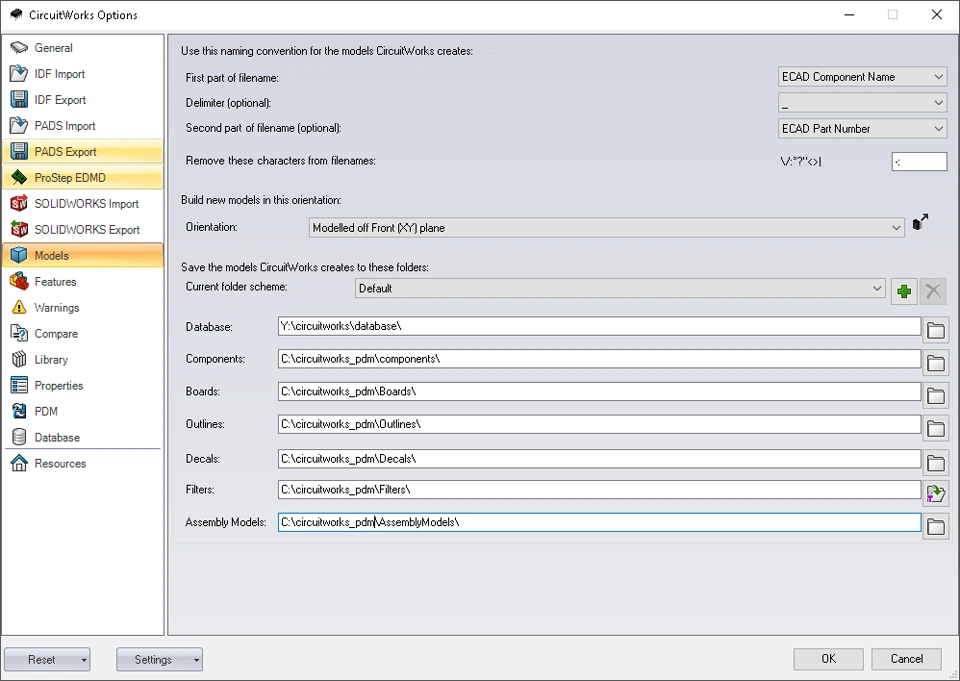
Task: Click the delete folder scheme X icon
Action: (x=933, y=290)
